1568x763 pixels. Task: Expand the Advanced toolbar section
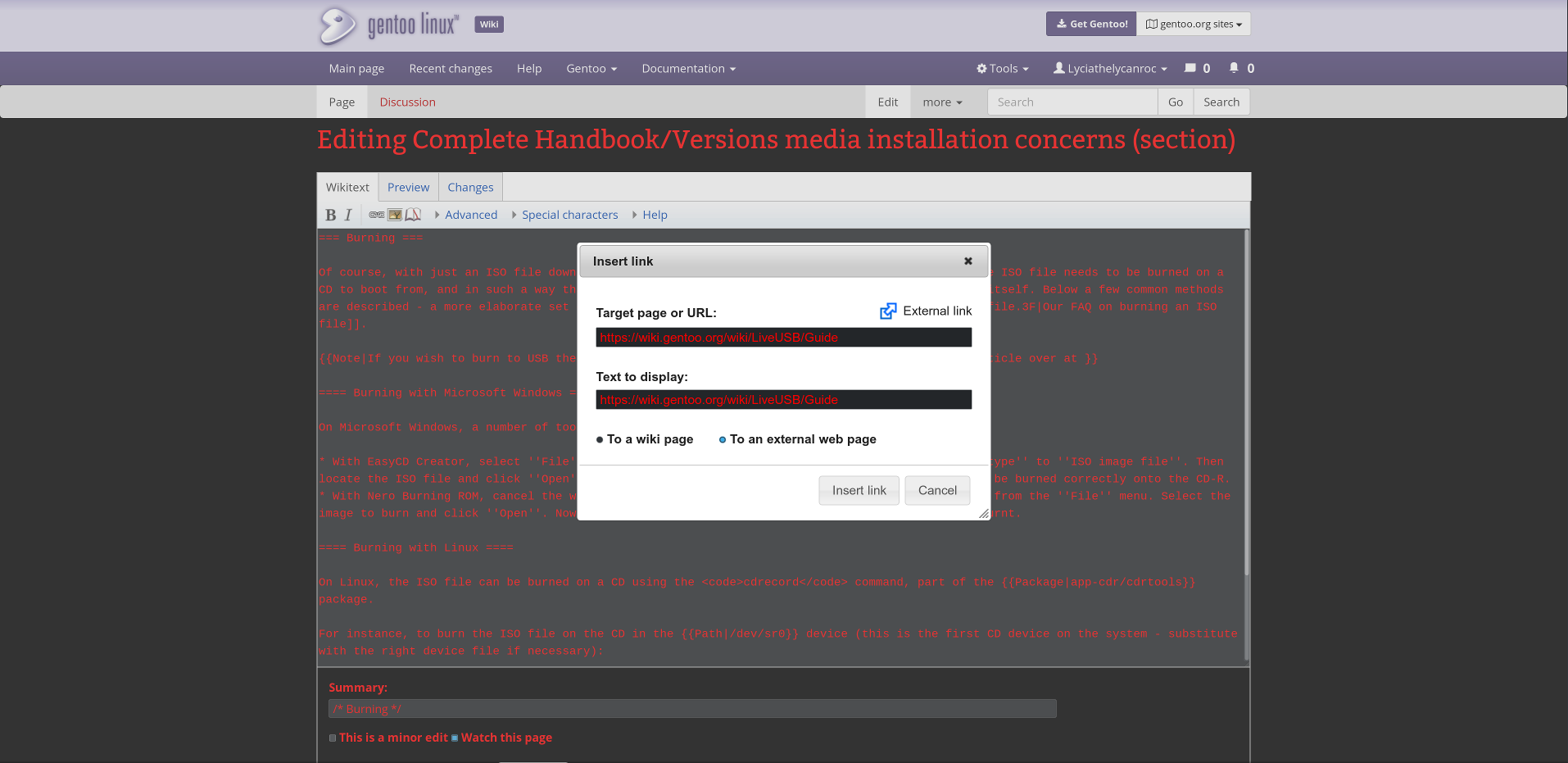click(x=466, y=215)
